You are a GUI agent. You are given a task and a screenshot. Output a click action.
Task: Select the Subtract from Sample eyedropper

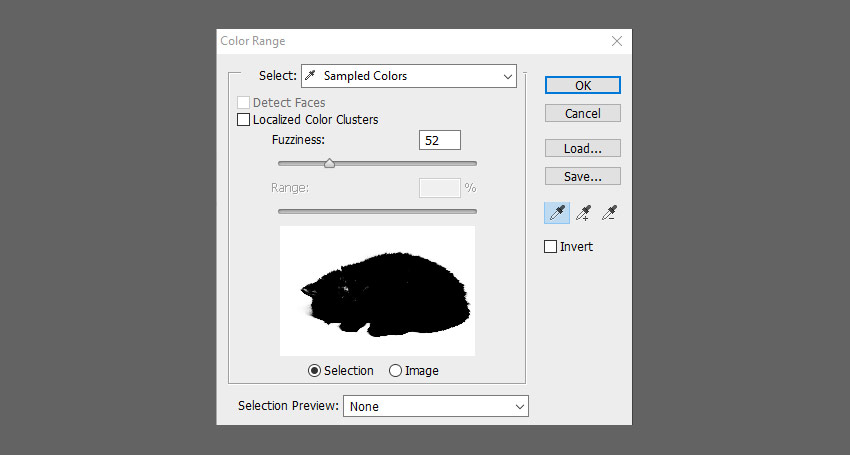point(609,213)
